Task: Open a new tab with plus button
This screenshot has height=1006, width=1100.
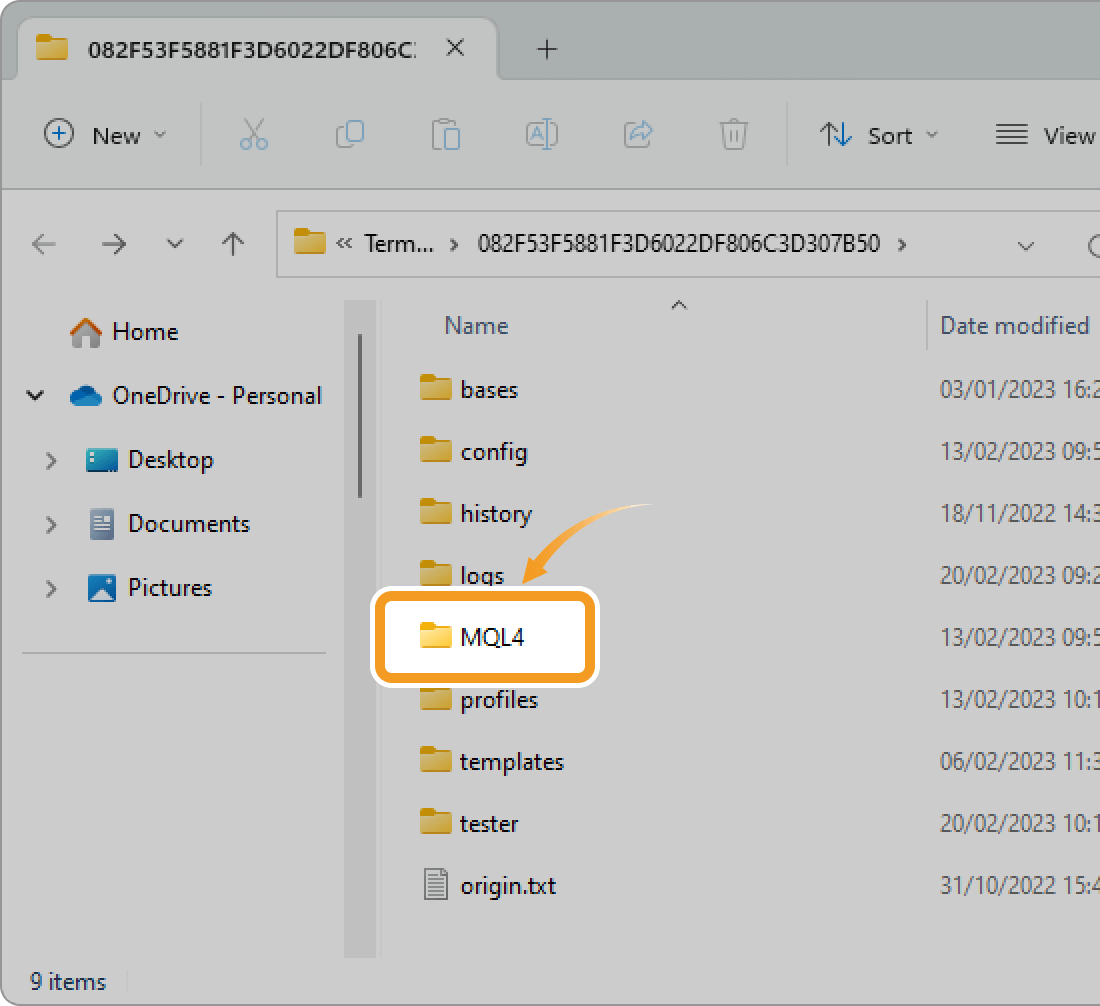Action: click(x=546, y=49)
